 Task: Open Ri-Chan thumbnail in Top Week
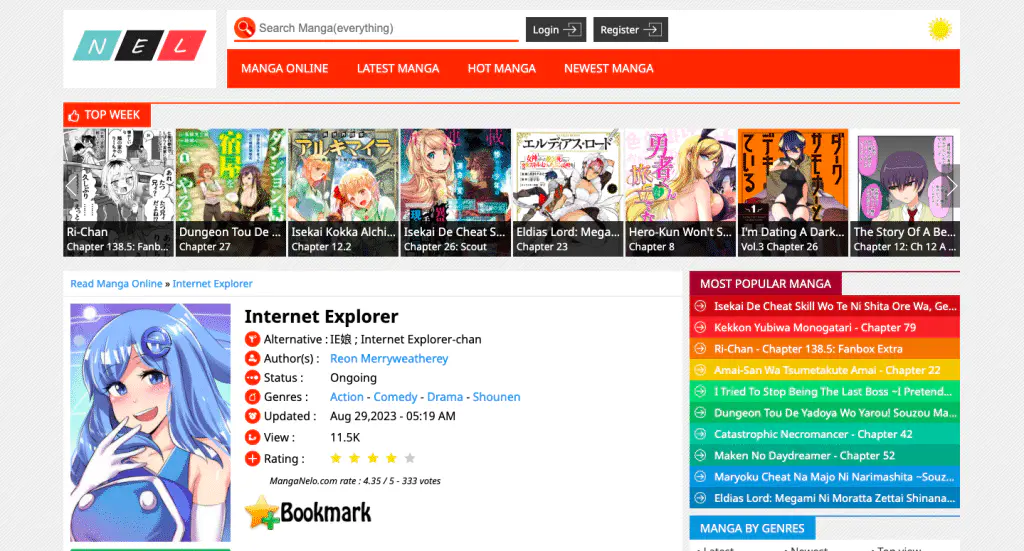click(x=119, y=193)
